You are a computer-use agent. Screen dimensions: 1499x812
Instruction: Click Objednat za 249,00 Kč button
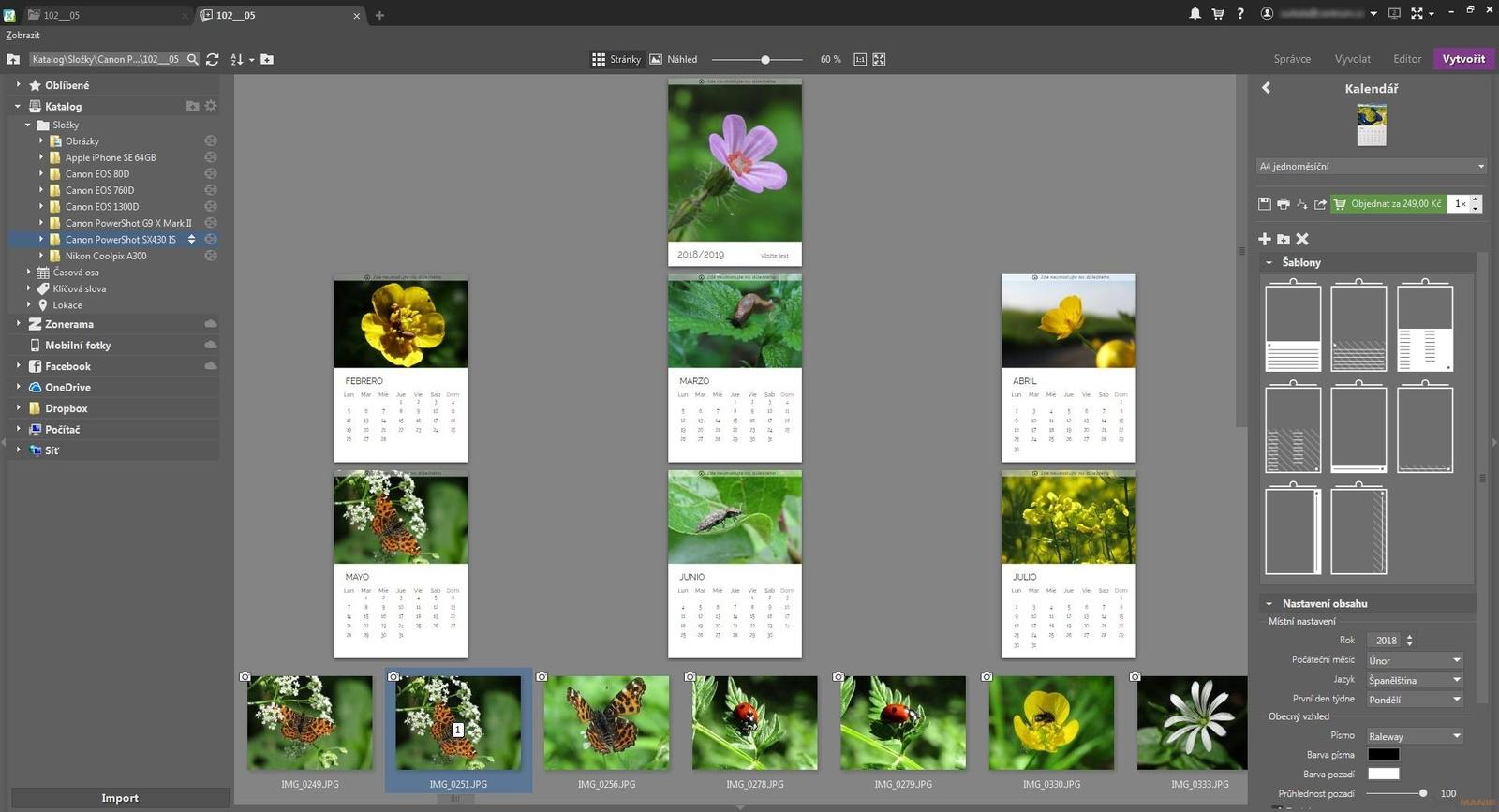click(1388, 204)
